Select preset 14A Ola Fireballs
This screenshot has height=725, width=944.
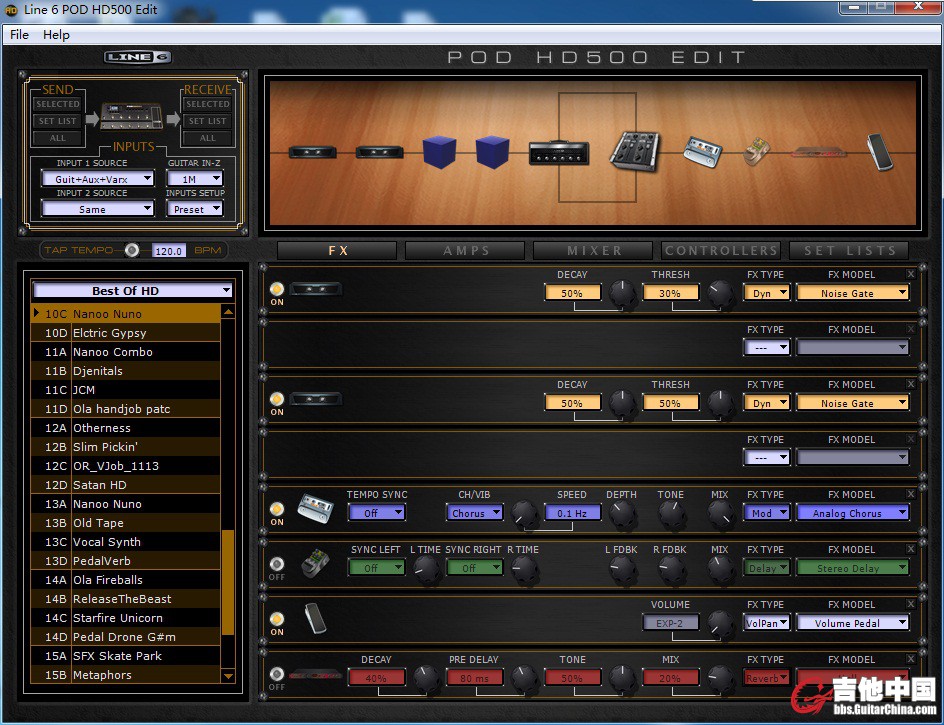pos(126,580)
